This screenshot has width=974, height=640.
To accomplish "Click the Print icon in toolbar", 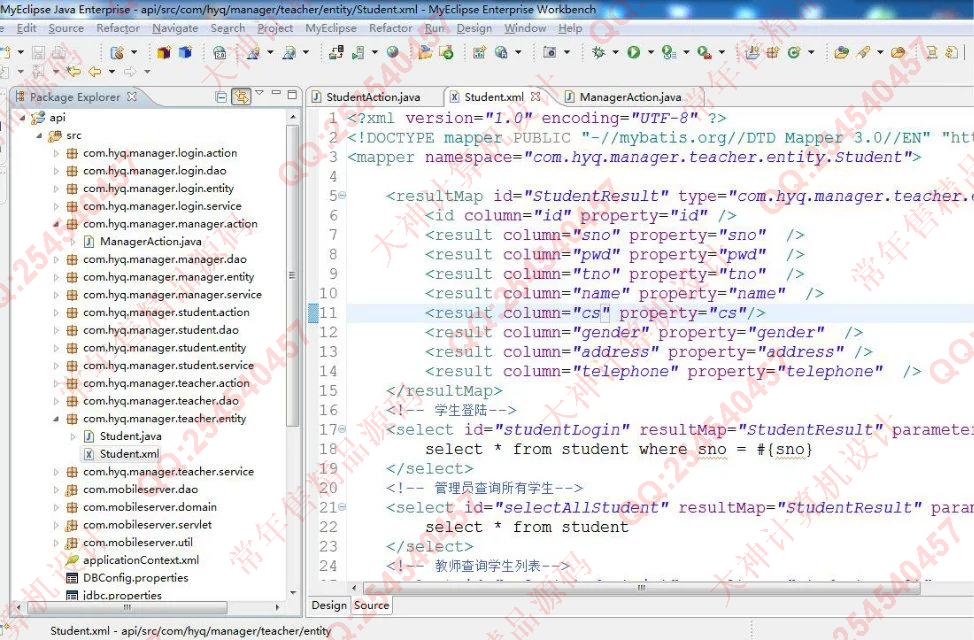I will [59, 53].
